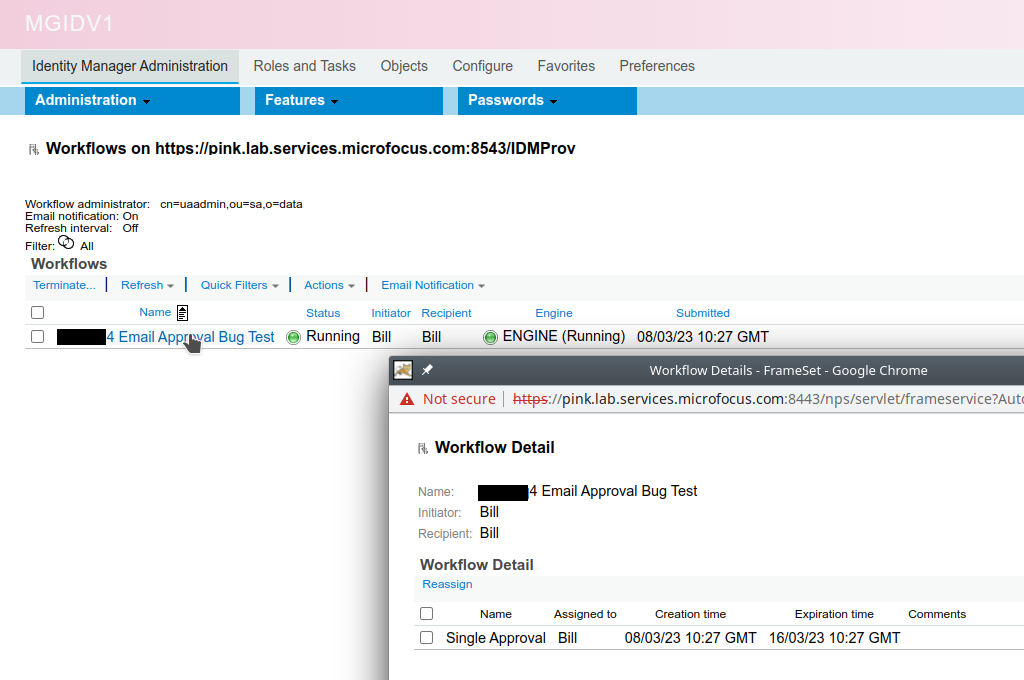Select all workflows using the header checkbox
The image size is (1024, 680).
coord(37,312)
